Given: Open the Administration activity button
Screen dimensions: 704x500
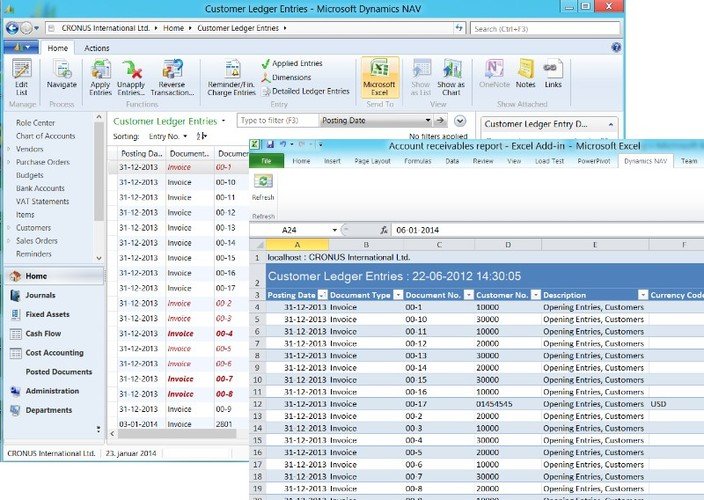Looking at the screenshot, I should click(x=54, y=391).
